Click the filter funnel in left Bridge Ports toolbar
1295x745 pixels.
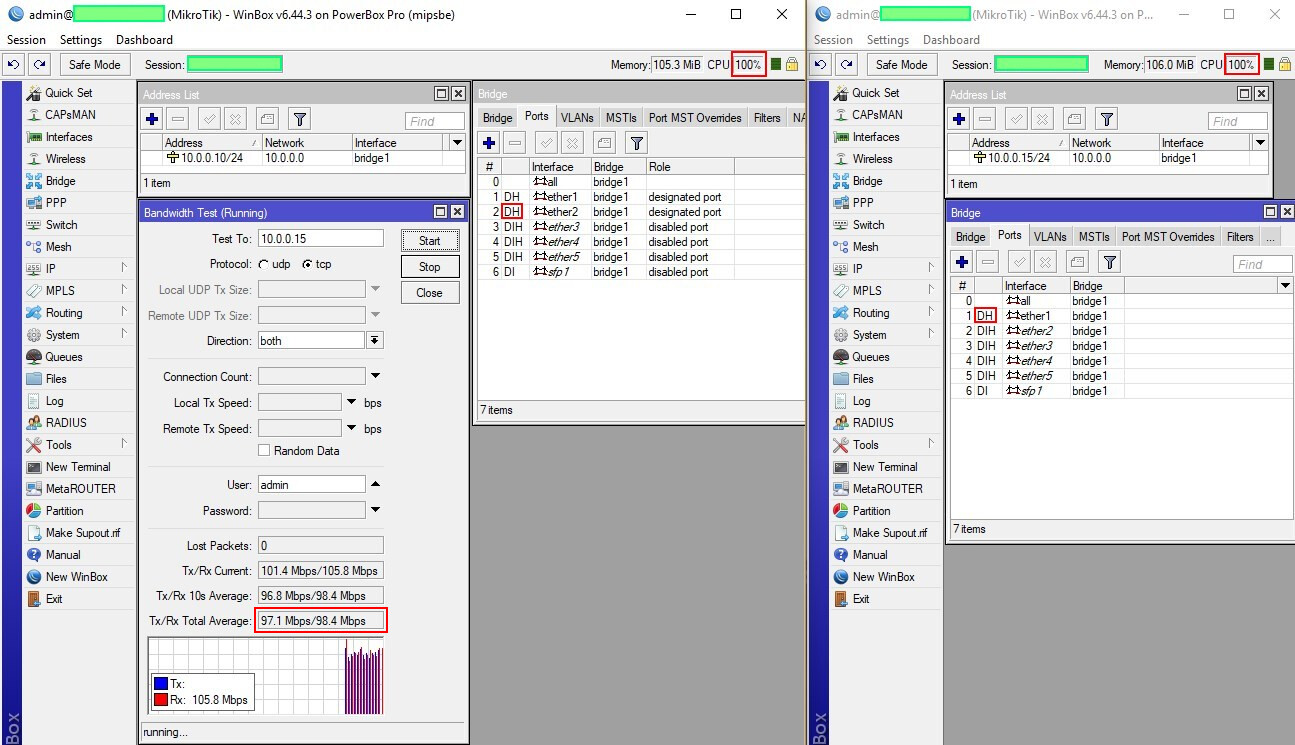pos(635,142)
